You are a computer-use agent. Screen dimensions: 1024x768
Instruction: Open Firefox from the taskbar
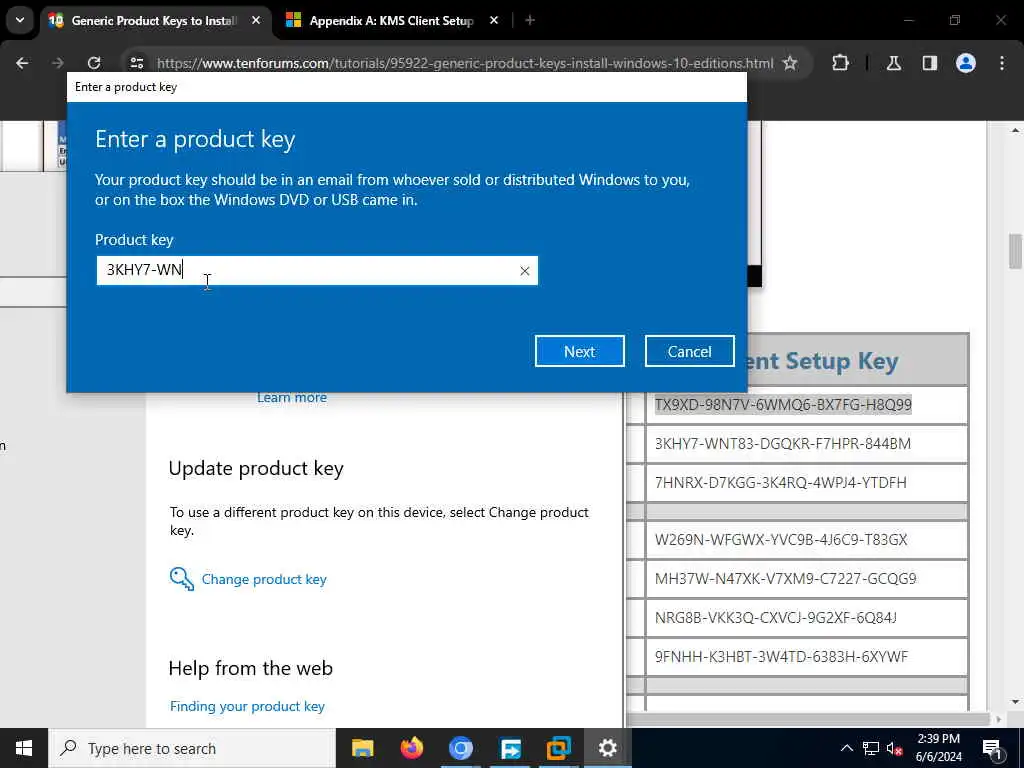[411, 748]
